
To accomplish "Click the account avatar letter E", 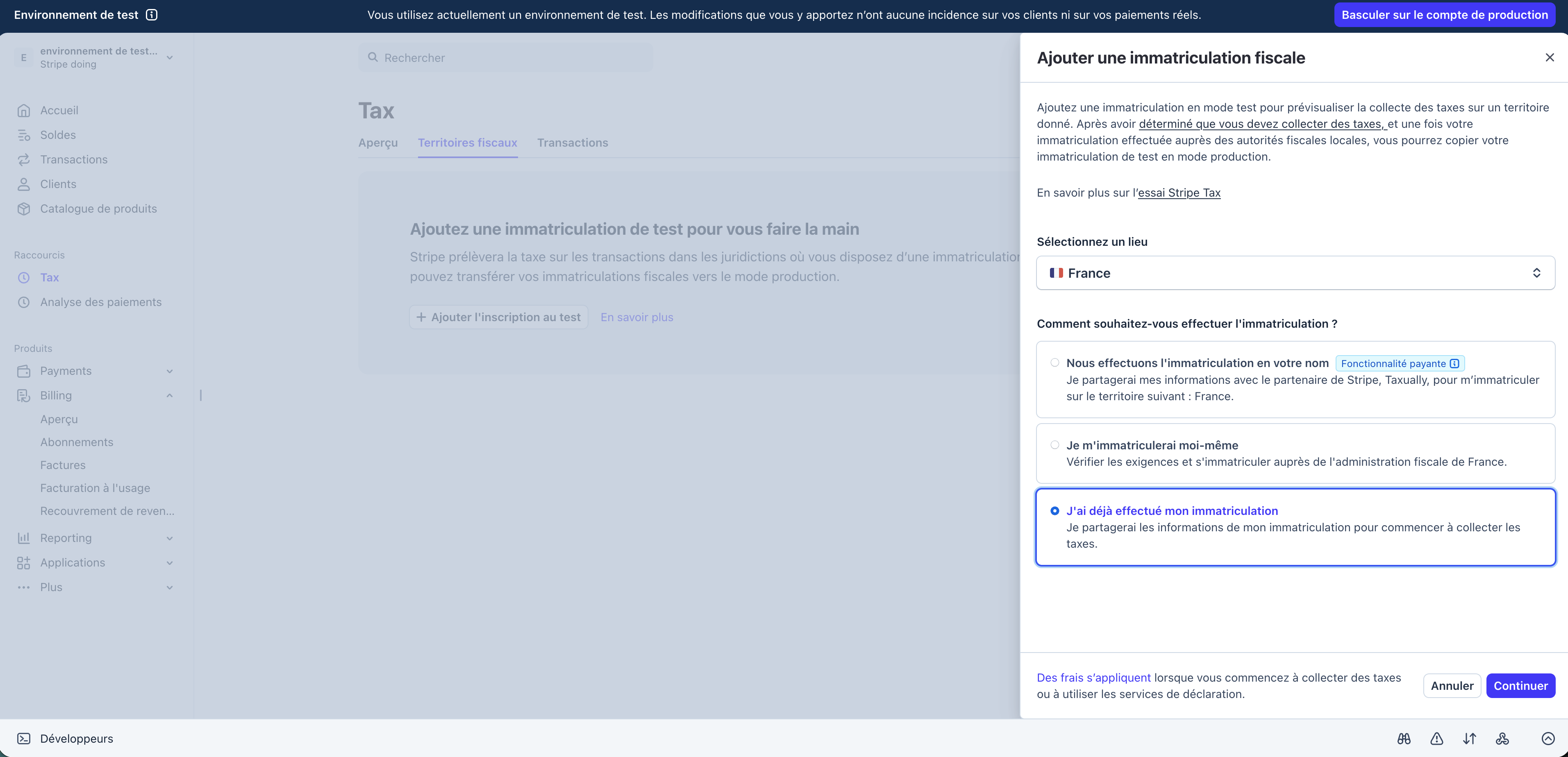I will coord(24,57).
